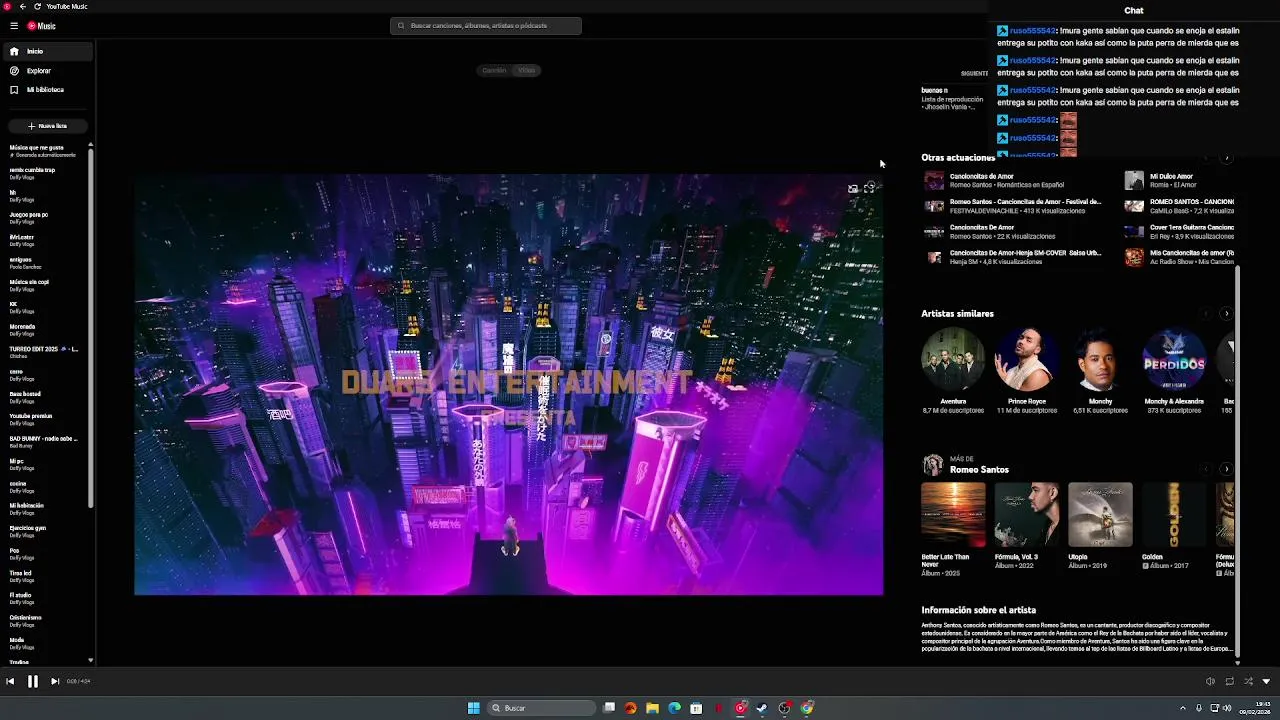
Task: Pause the current song
Action: tap(32, 681)
